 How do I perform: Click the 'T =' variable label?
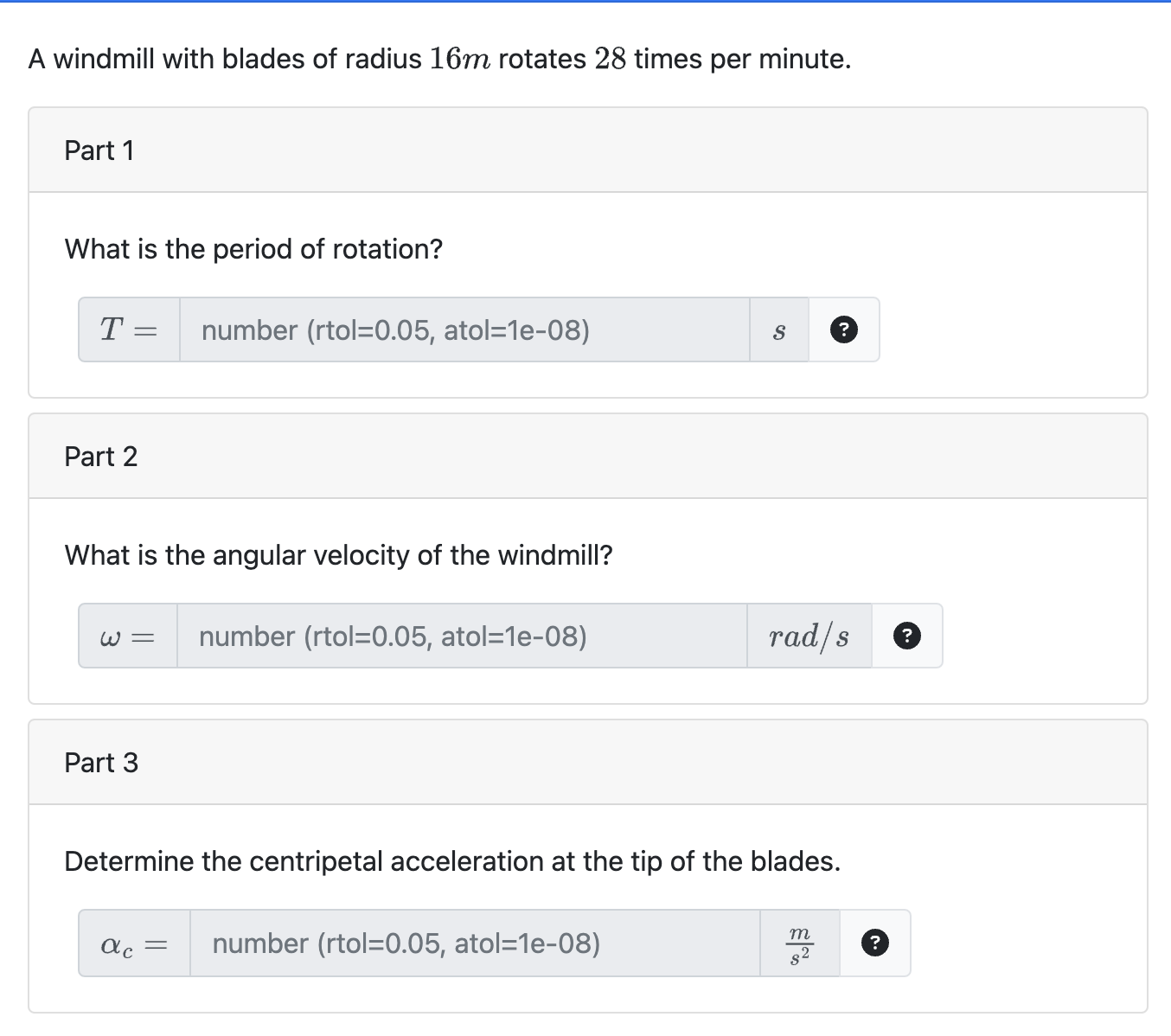coord(129,329)
